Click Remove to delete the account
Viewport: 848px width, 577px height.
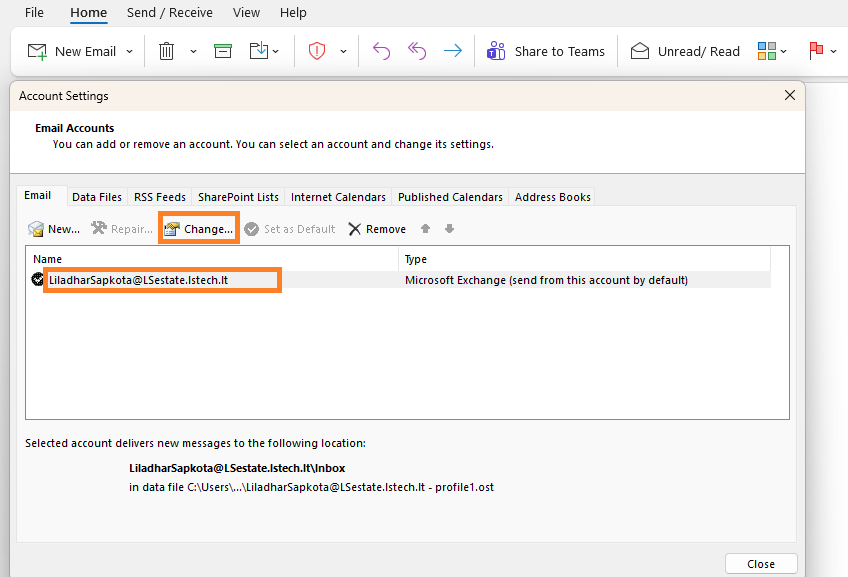[x=377, y=229]
